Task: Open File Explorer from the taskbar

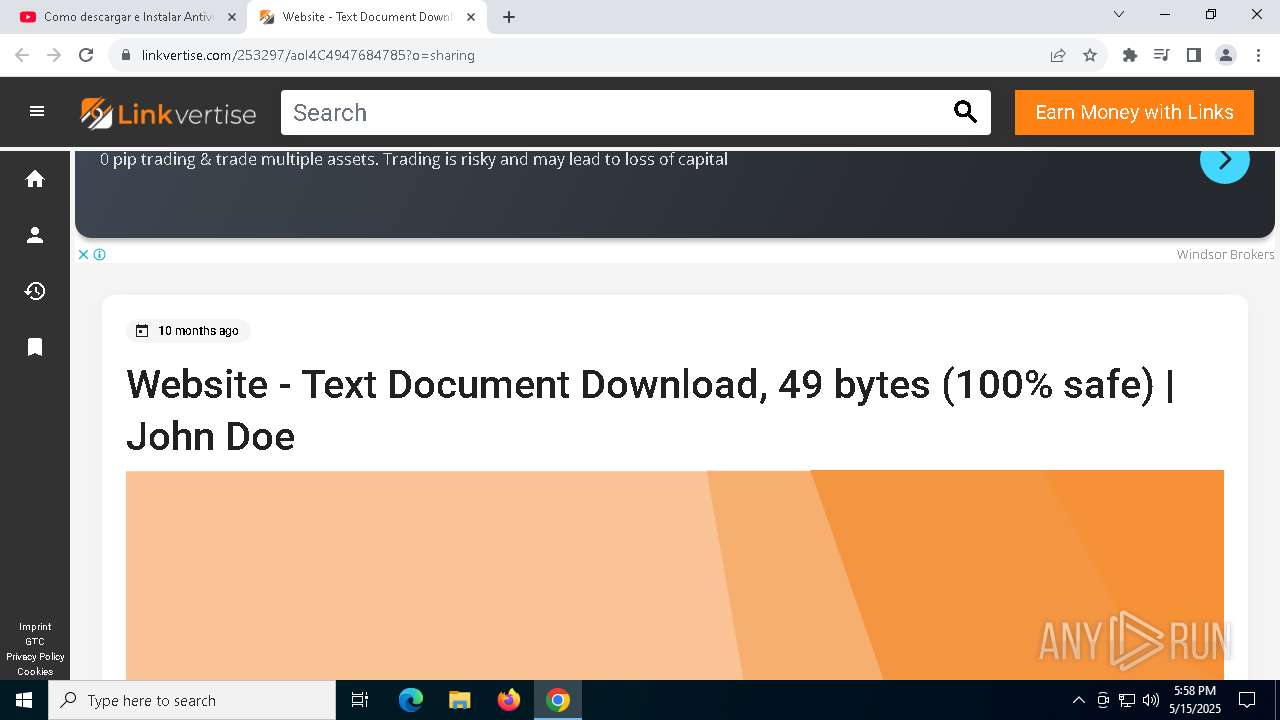Action: click(460, 700)
